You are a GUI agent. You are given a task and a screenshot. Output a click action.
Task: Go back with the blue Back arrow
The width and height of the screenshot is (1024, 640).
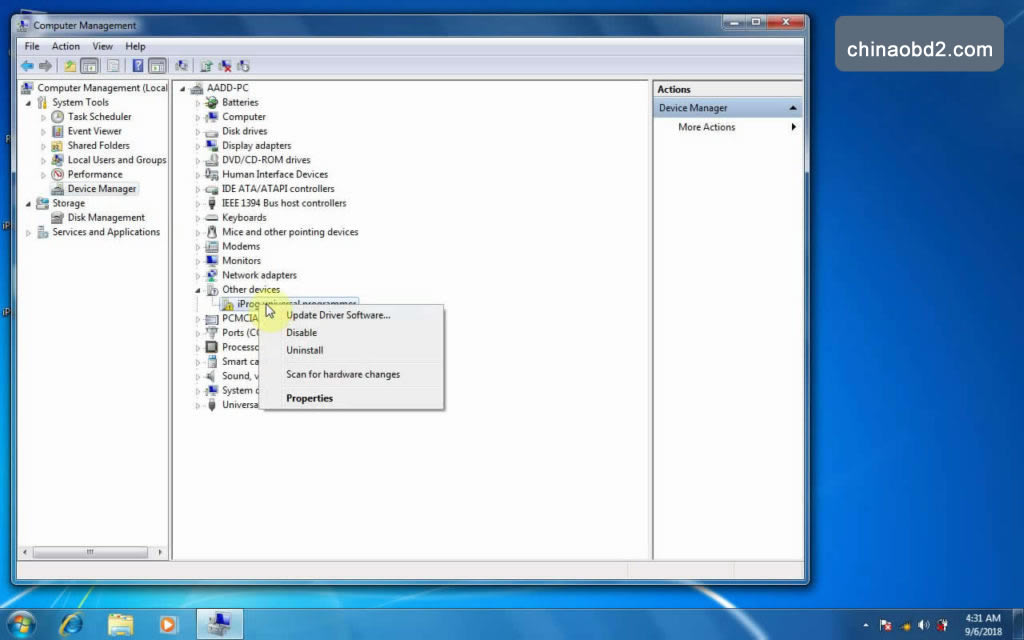click(27, 66)
